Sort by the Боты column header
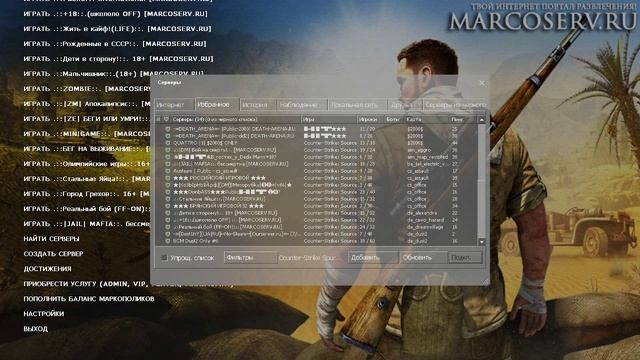Screen dimensions: 640x360 click(x=394, y=120)
